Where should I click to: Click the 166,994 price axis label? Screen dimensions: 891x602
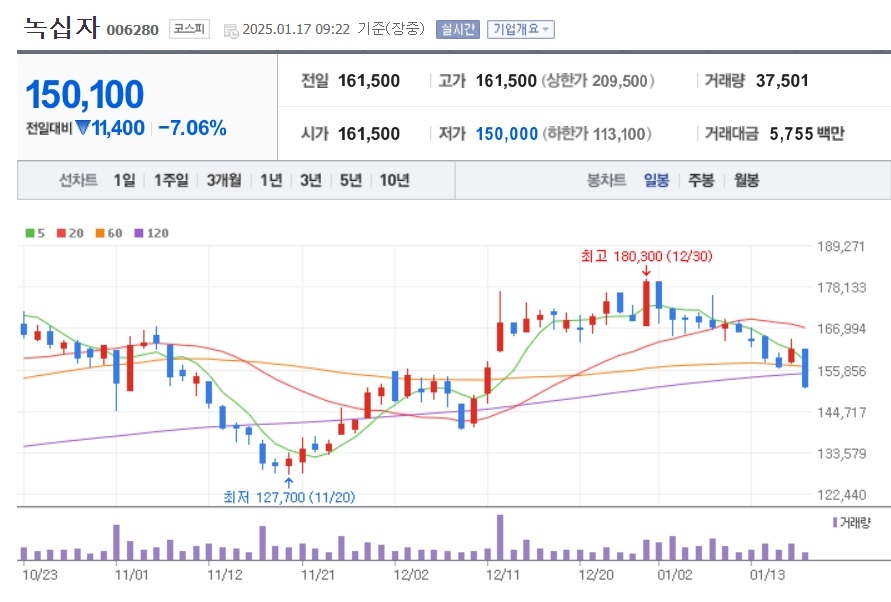pyautogui.click(x=842, y=329)
